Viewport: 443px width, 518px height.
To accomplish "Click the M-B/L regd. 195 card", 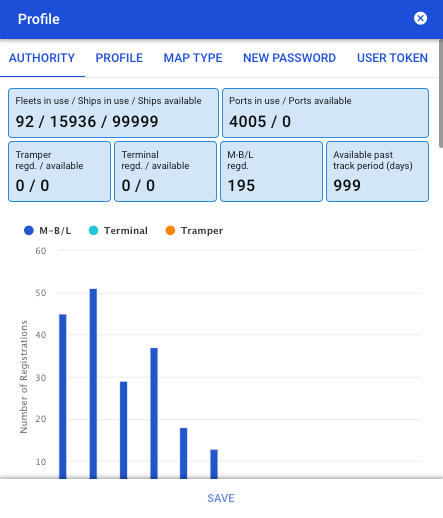I will (x=271, y=172).
